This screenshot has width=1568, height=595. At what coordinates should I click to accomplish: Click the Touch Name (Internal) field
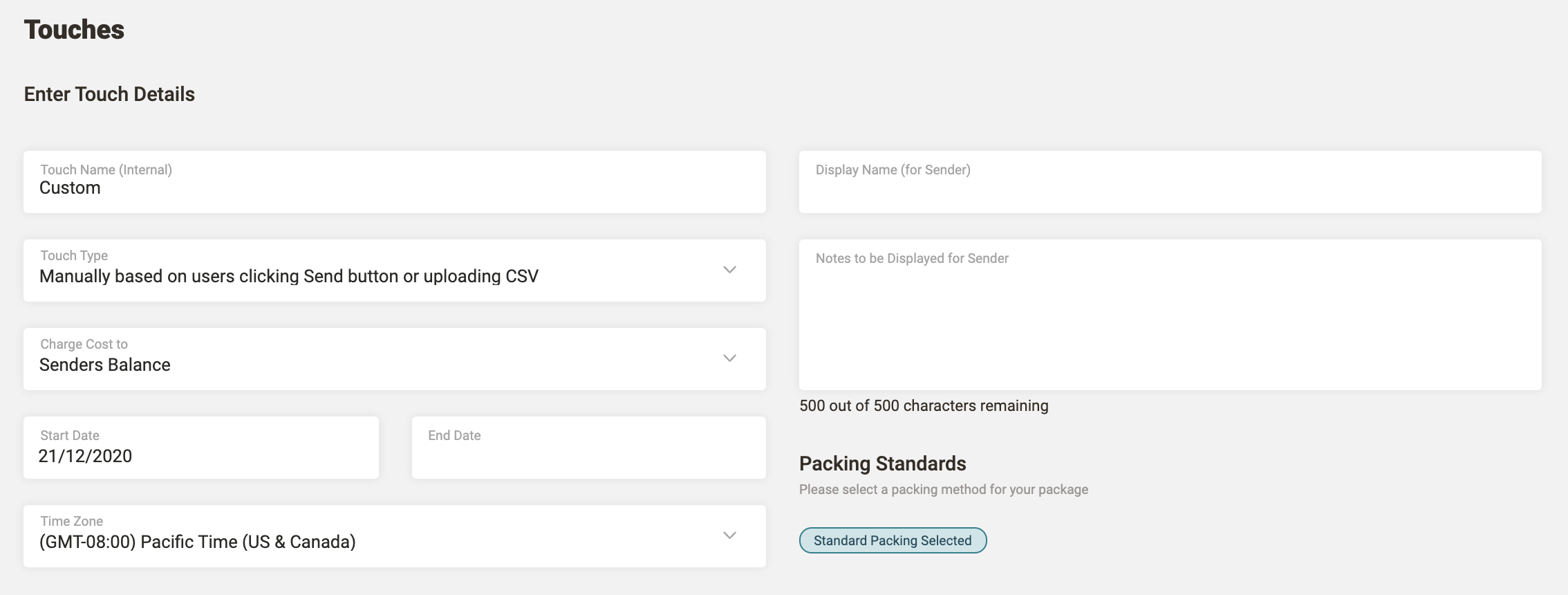[395, 182]
